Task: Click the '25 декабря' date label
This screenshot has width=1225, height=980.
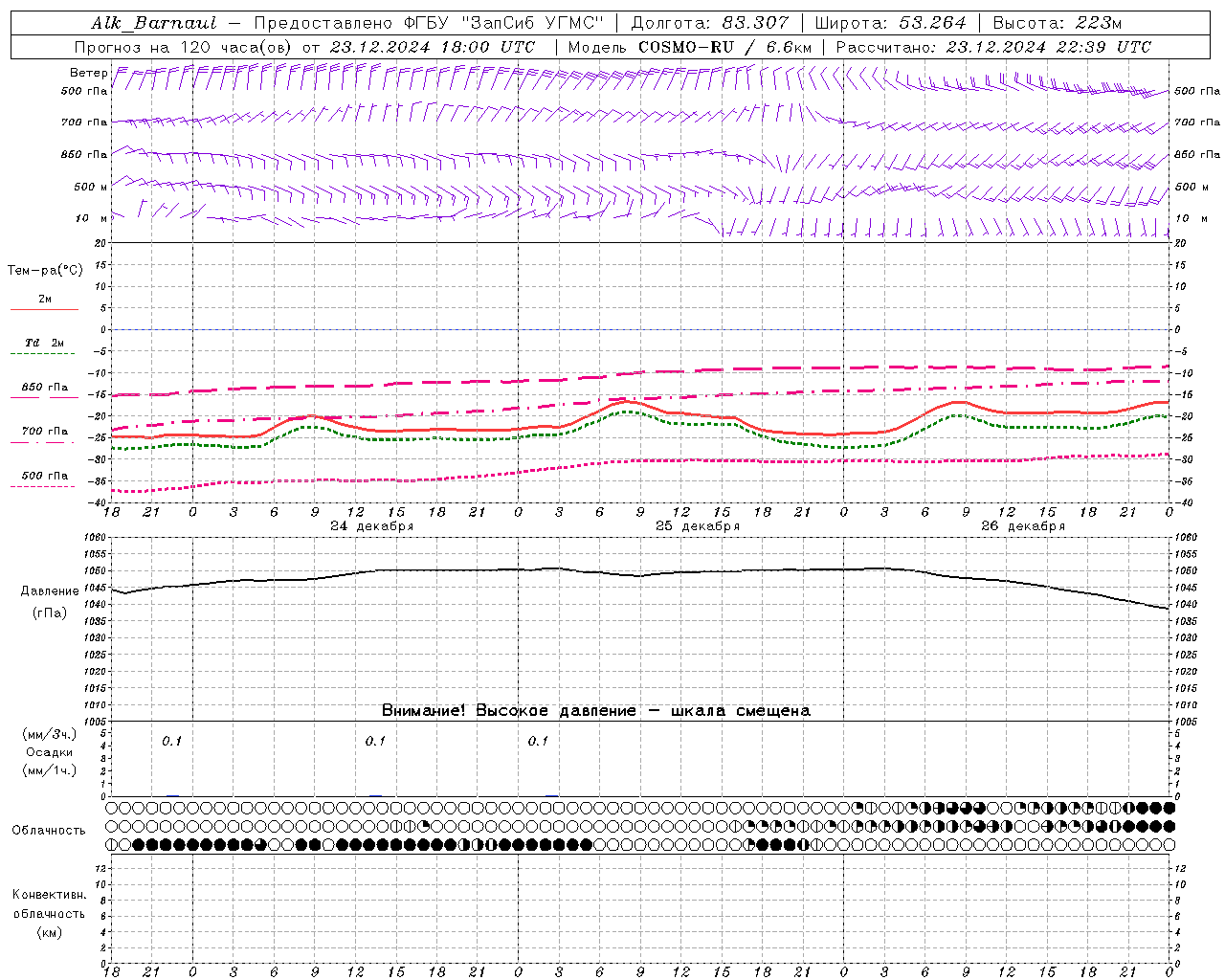Action: pyautogui.click(x=697, y=526)
